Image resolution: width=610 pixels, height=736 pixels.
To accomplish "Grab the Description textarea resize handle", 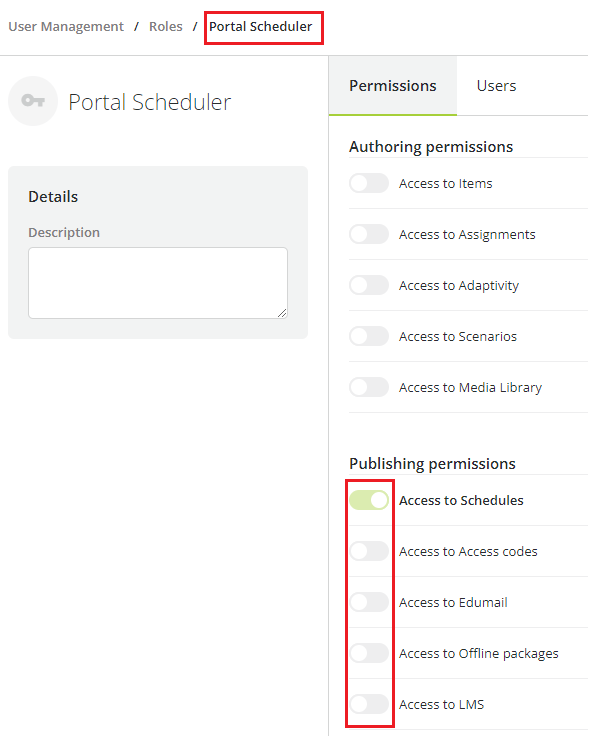I will [x=282, y=313].
